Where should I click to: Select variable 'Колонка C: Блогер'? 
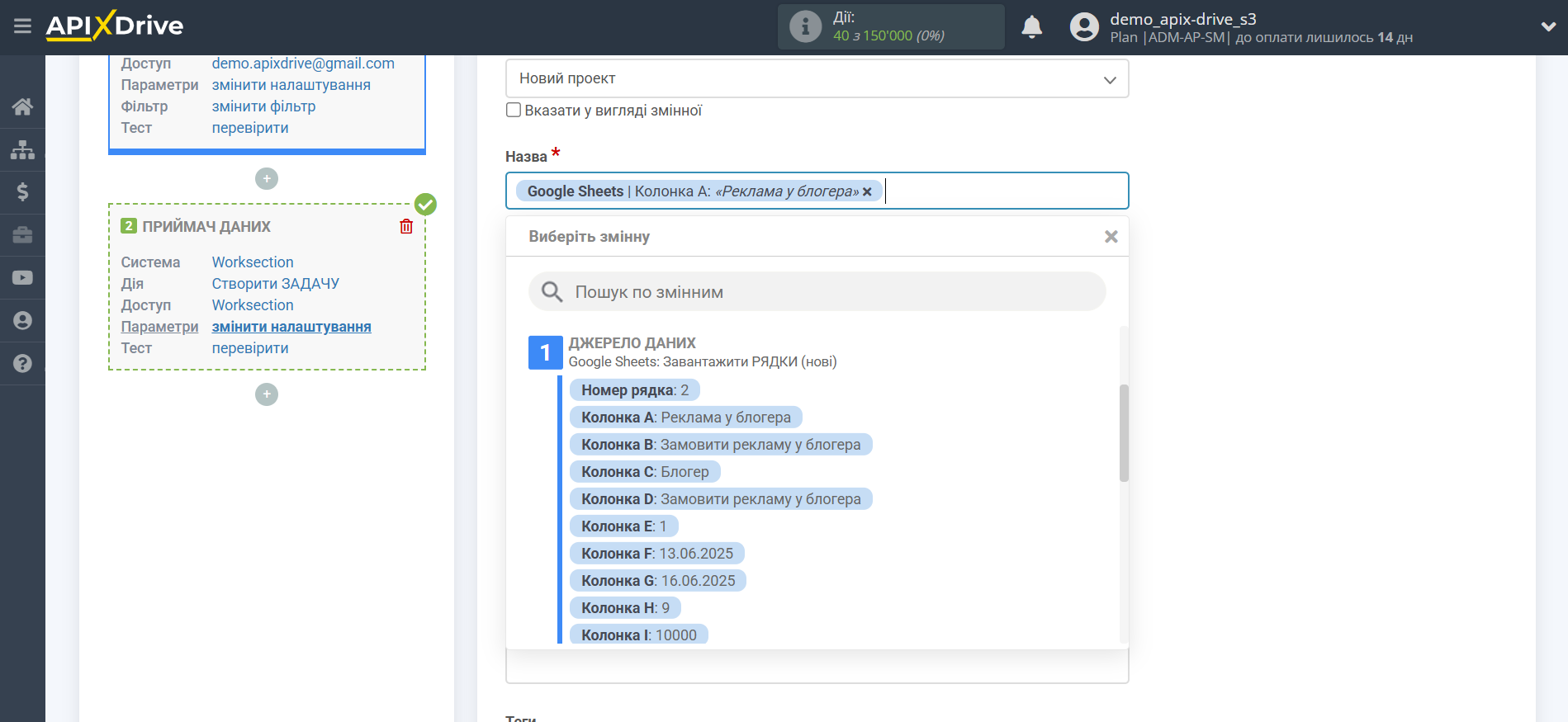point(645,472)
